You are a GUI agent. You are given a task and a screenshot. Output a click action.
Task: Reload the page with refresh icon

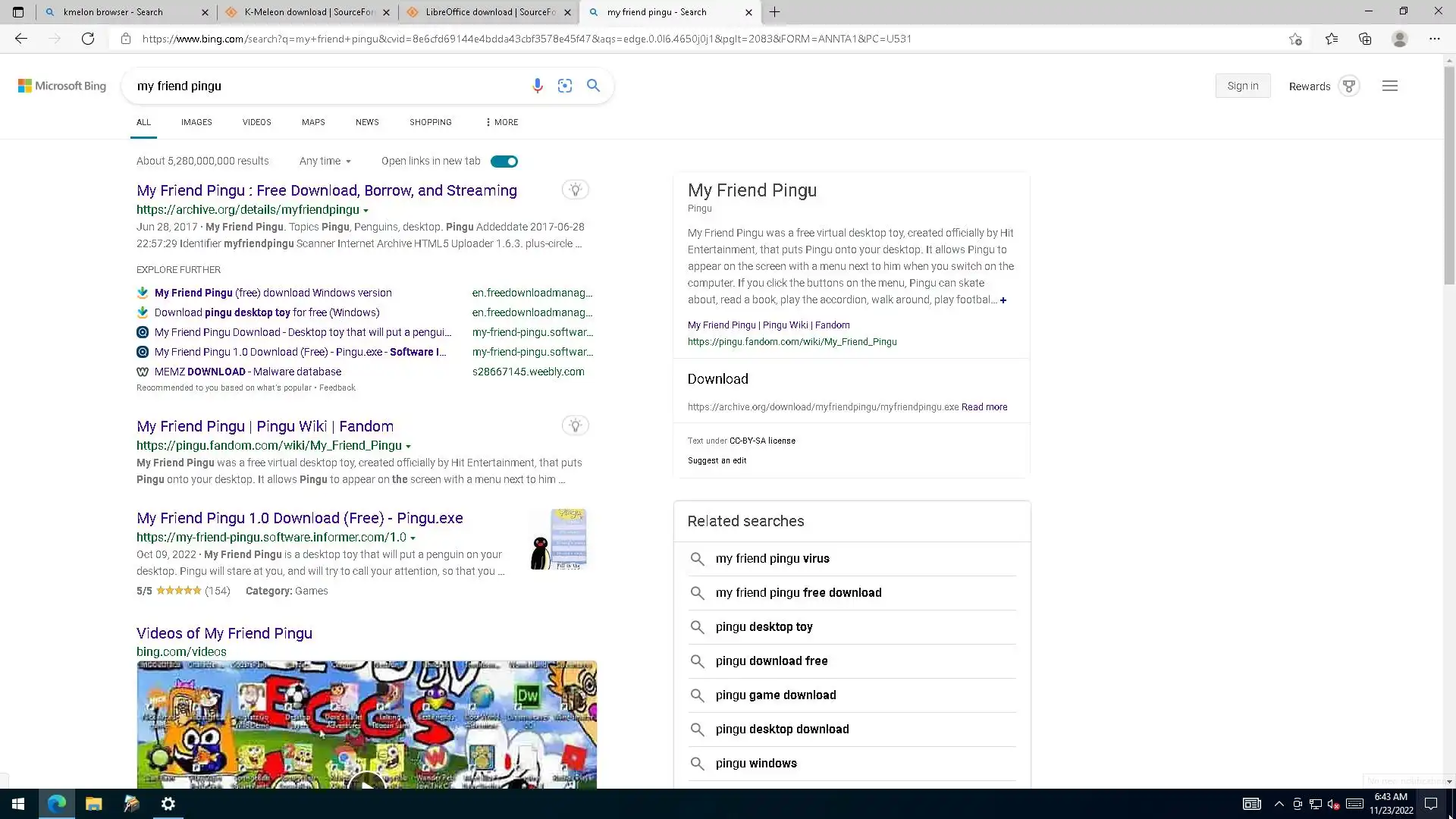pyautogui.click(x=88, y=39)
